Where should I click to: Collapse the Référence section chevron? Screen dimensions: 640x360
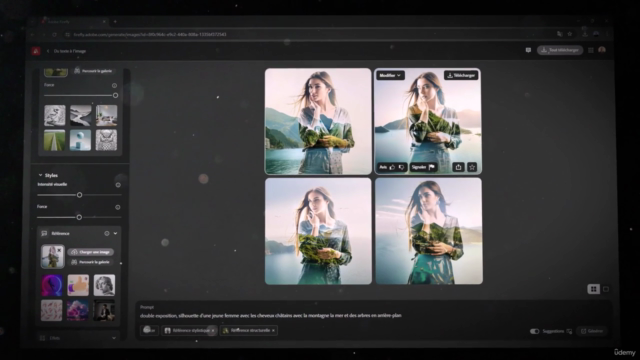pos(116,233)
